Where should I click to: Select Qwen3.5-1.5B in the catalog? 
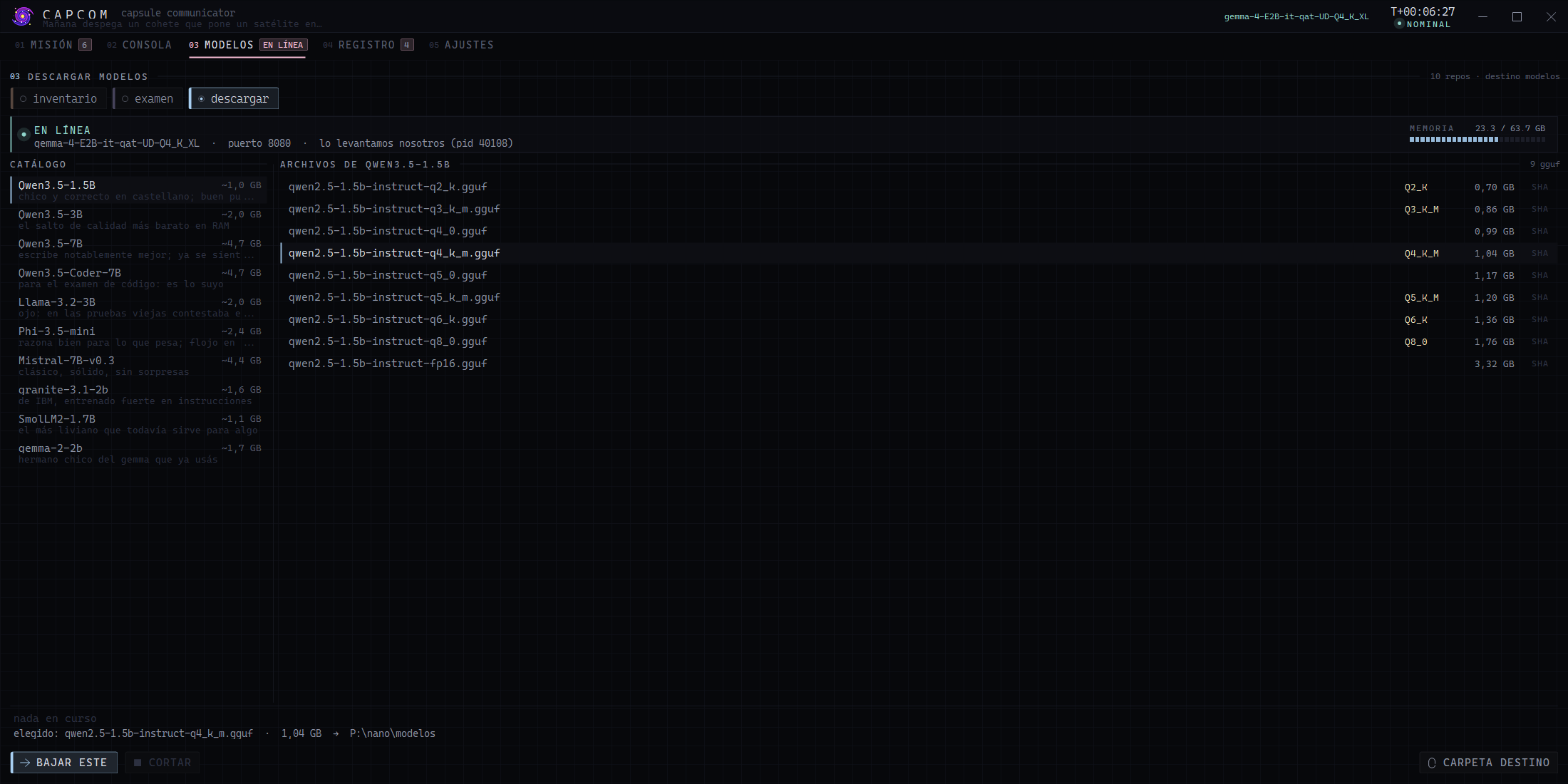pyautogui.click(x=139, y=190)
